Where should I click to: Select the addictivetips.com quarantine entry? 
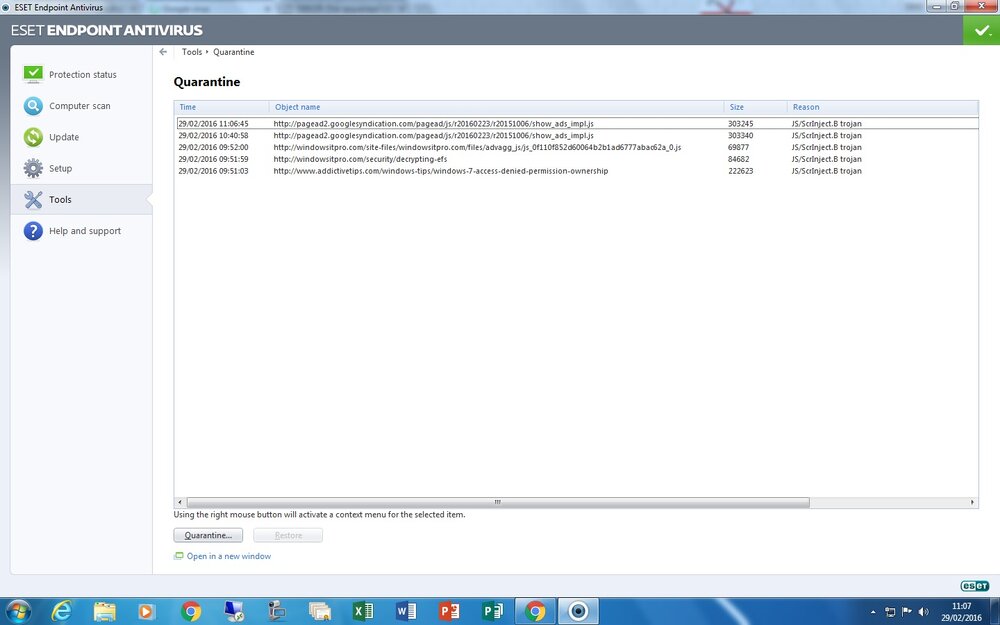[577, 171]
